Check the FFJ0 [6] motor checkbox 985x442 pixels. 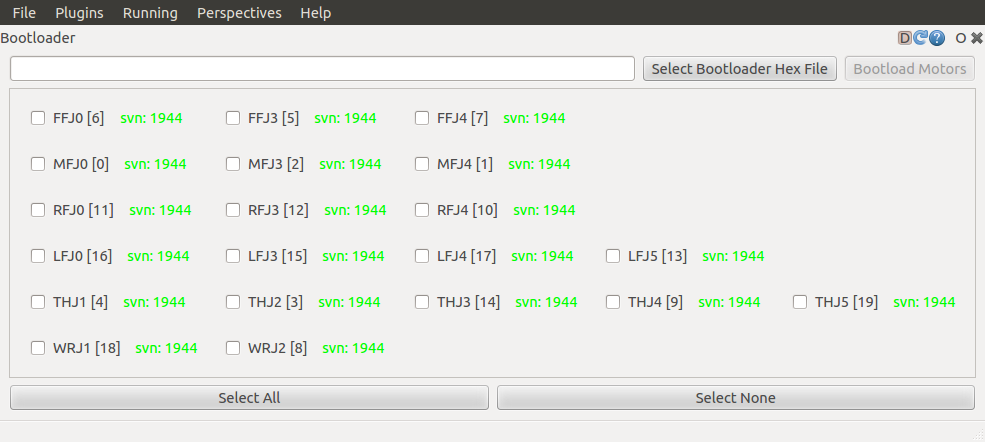click(x=38, y=118)
